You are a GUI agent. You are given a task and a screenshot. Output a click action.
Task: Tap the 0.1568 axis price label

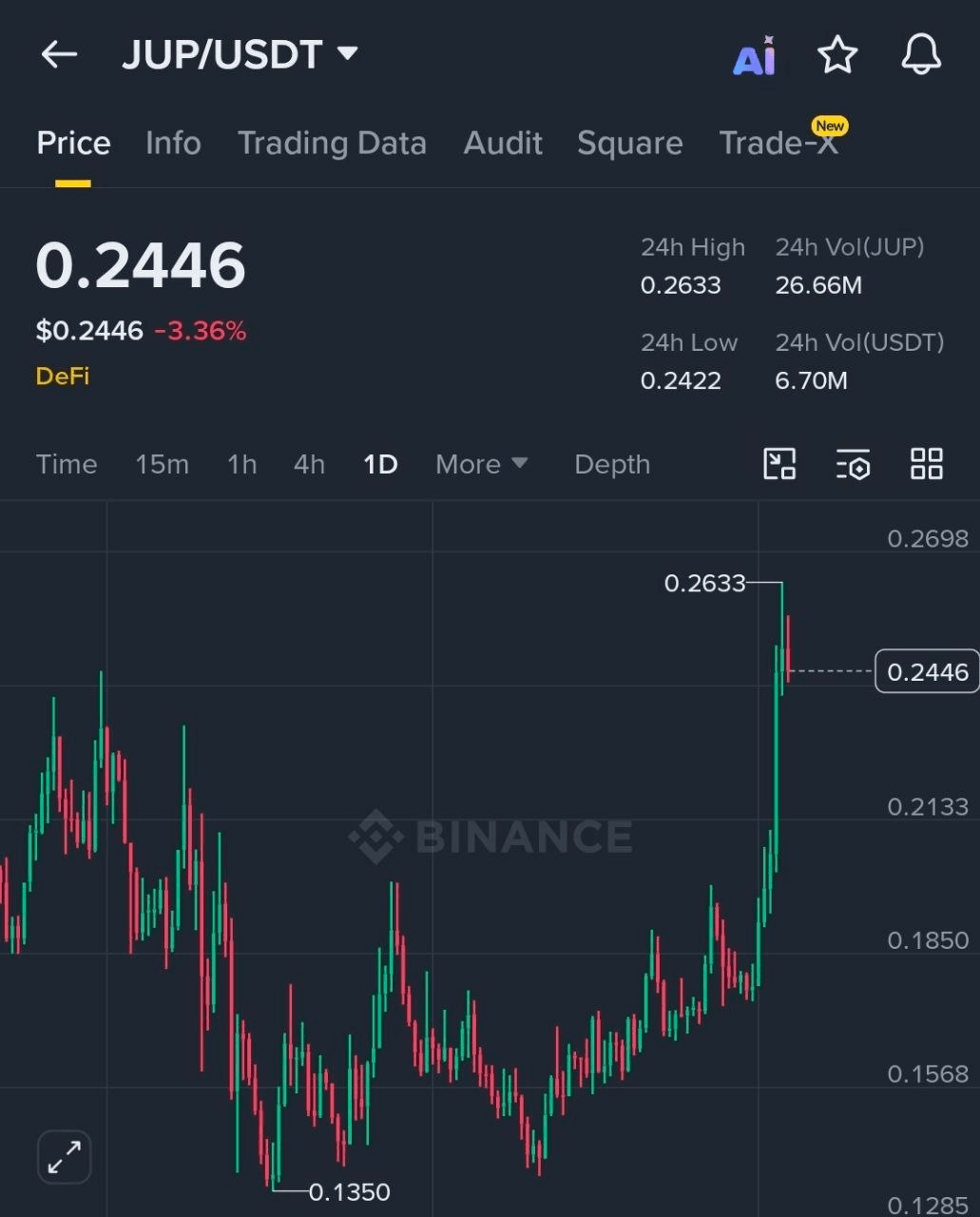pyautogui.click(x=927, y=1074)
